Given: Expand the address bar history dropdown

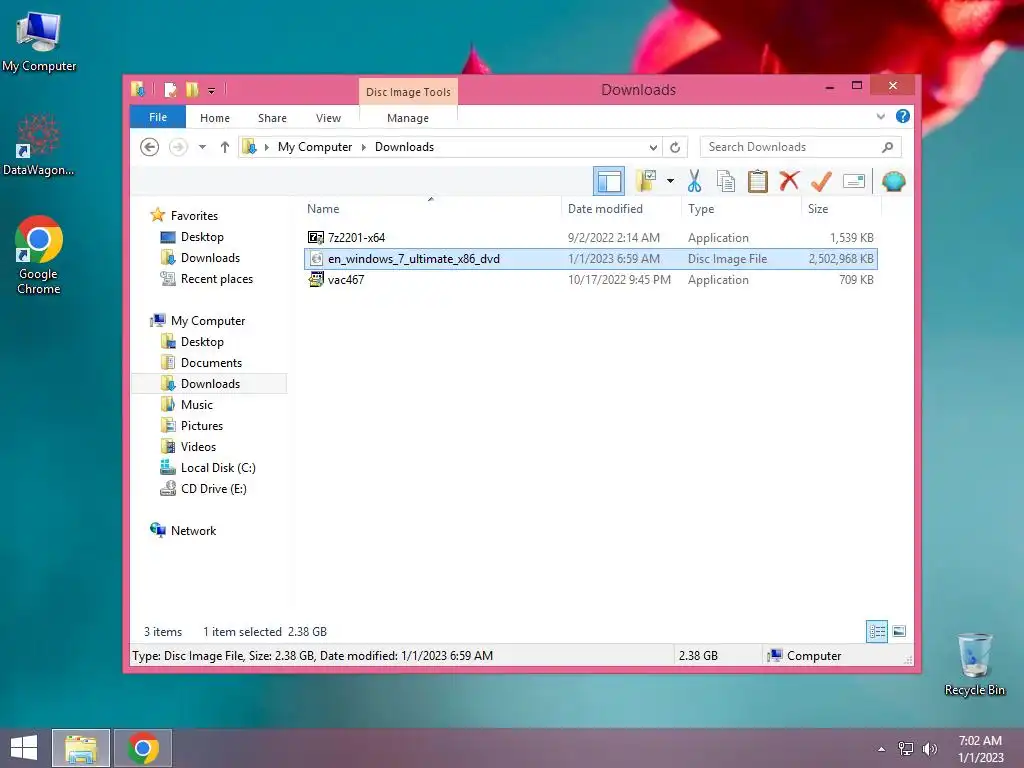Looking at the screenshot, I should [x=652, y=147].
